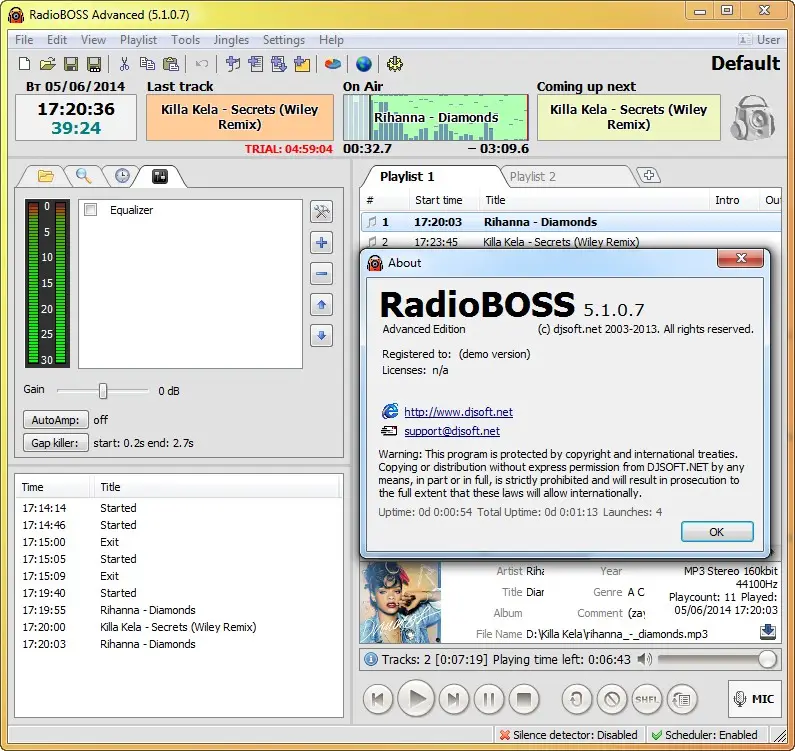The height and width of the screenshot is (751, 795).
Task: Select the sound processing mixer panel tab
Action: pos(160,176)
